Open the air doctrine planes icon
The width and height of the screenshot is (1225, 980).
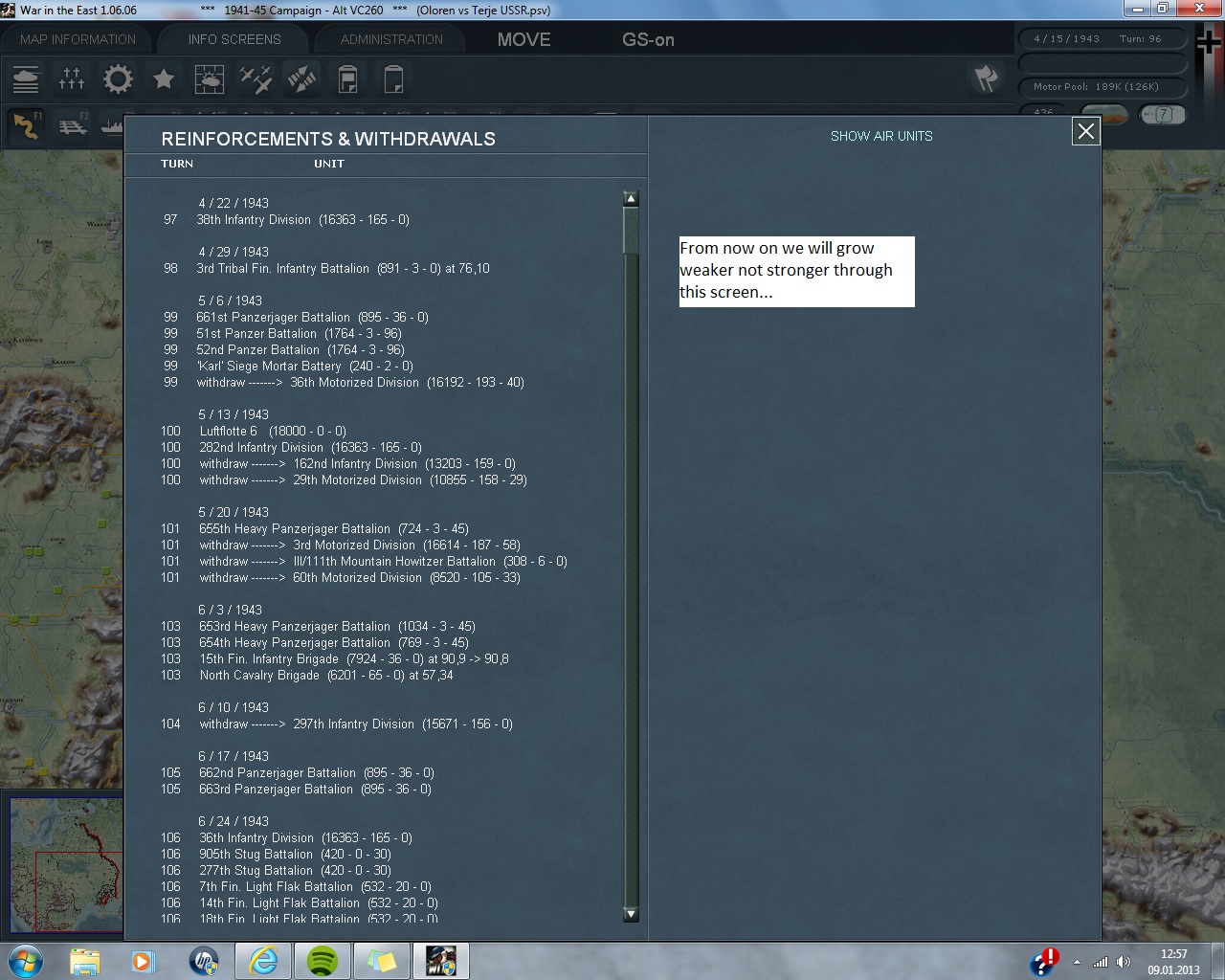(x=256, y=78)
